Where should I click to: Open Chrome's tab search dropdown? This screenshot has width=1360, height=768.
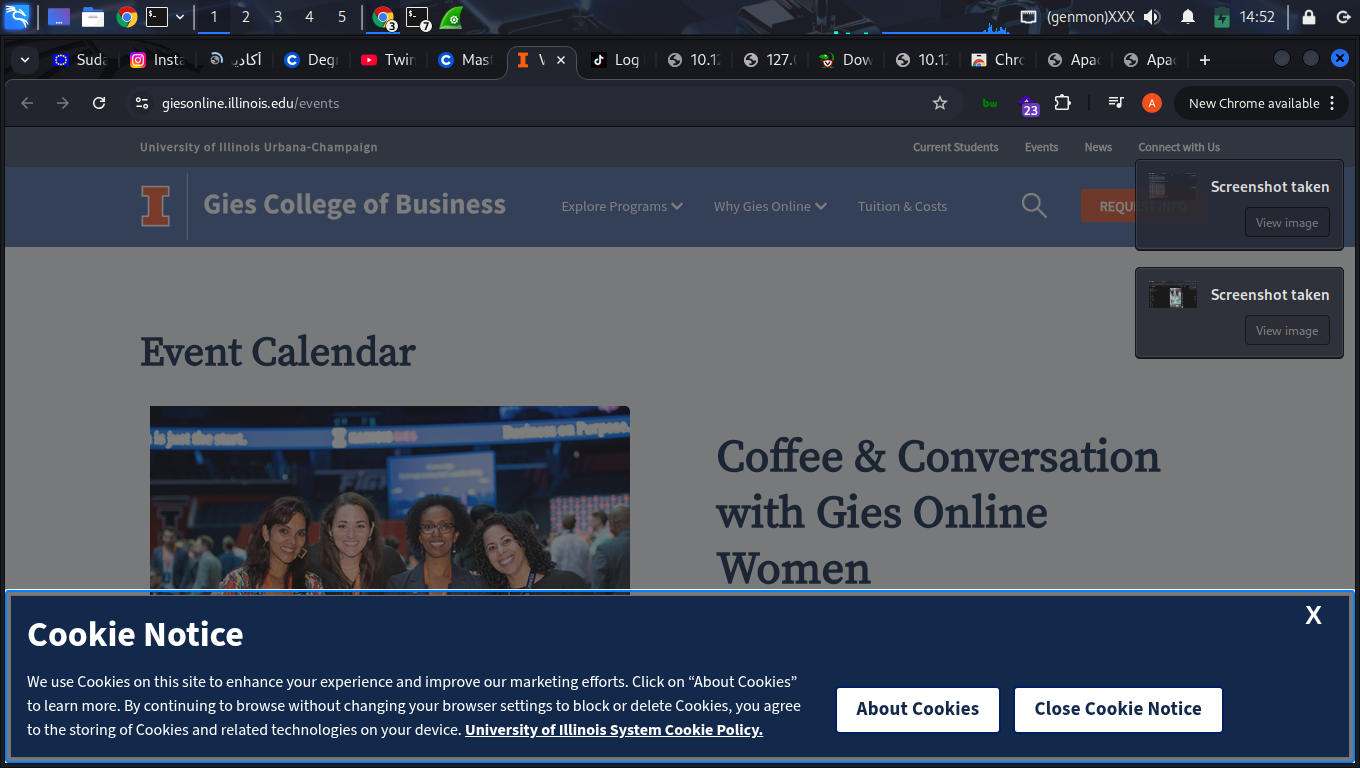pos(25,60)
